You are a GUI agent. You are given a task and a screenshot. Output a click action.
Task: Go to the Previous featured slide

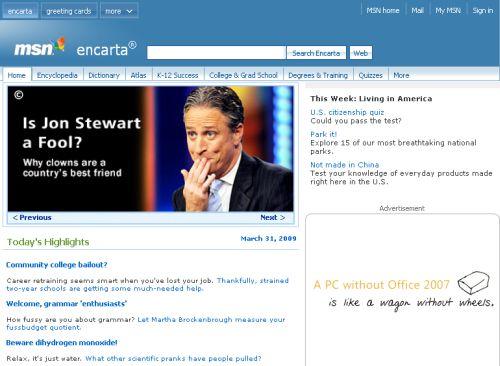[x=32, y=217]
